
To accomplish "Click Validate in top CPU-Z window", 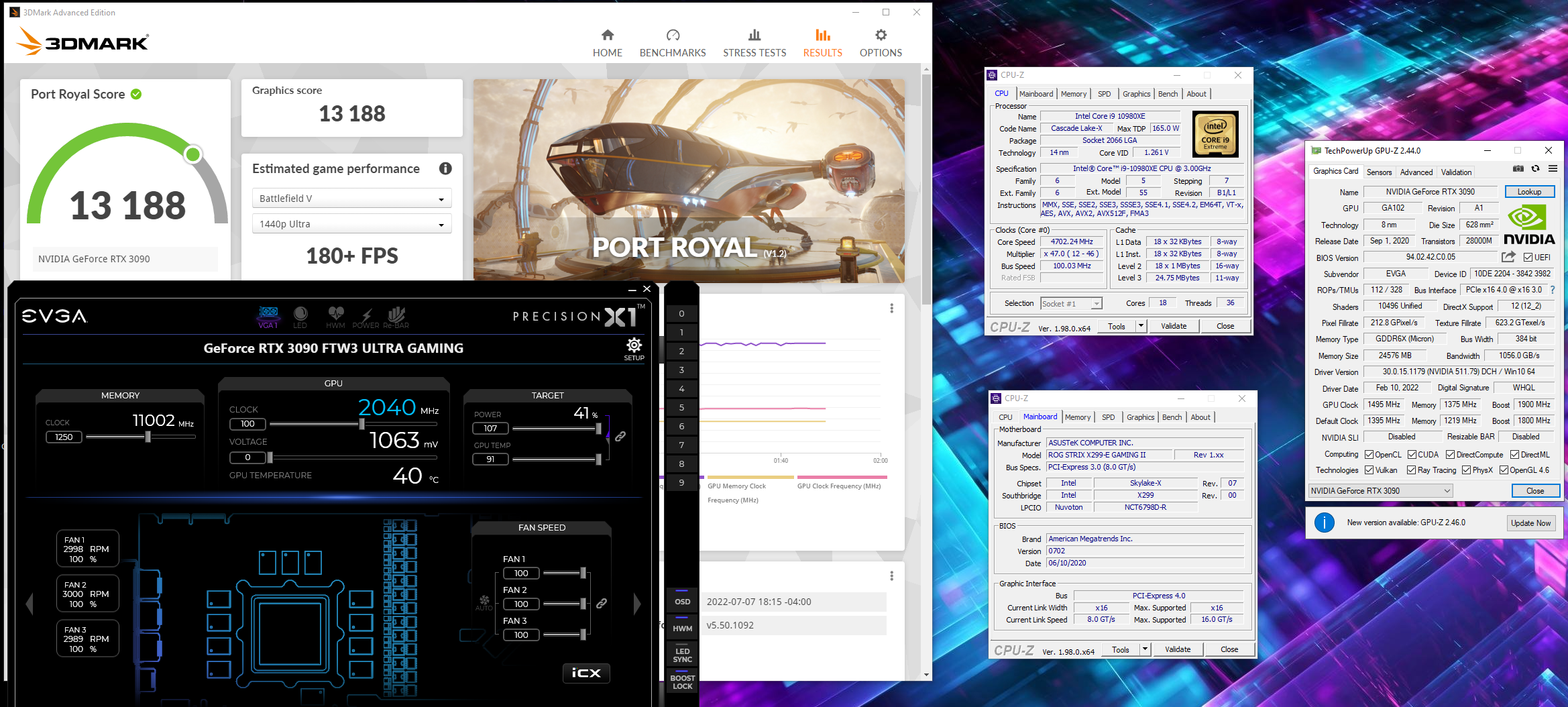I will (x=1174, y=326).
